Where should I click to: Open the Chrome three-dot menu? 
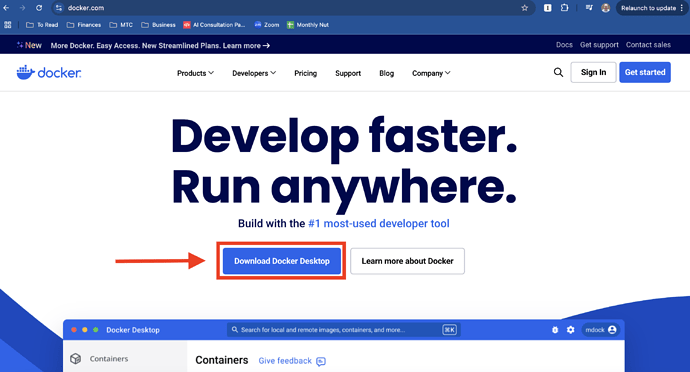(682, 8)
